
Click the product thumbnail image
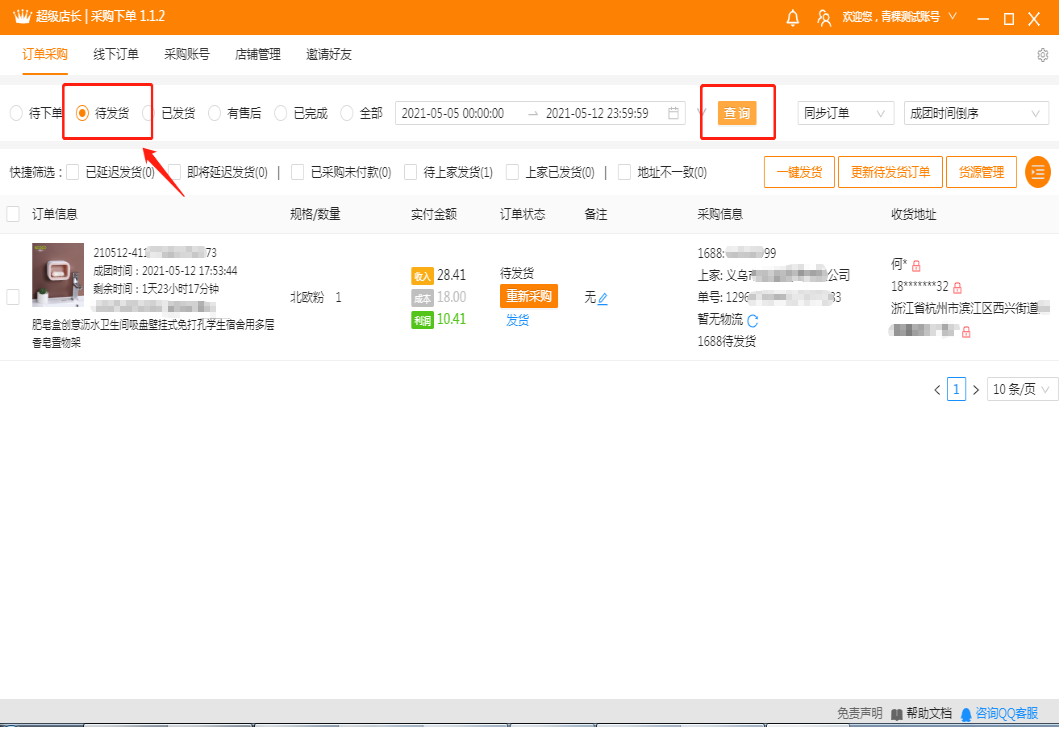click(x=58, y=275)
